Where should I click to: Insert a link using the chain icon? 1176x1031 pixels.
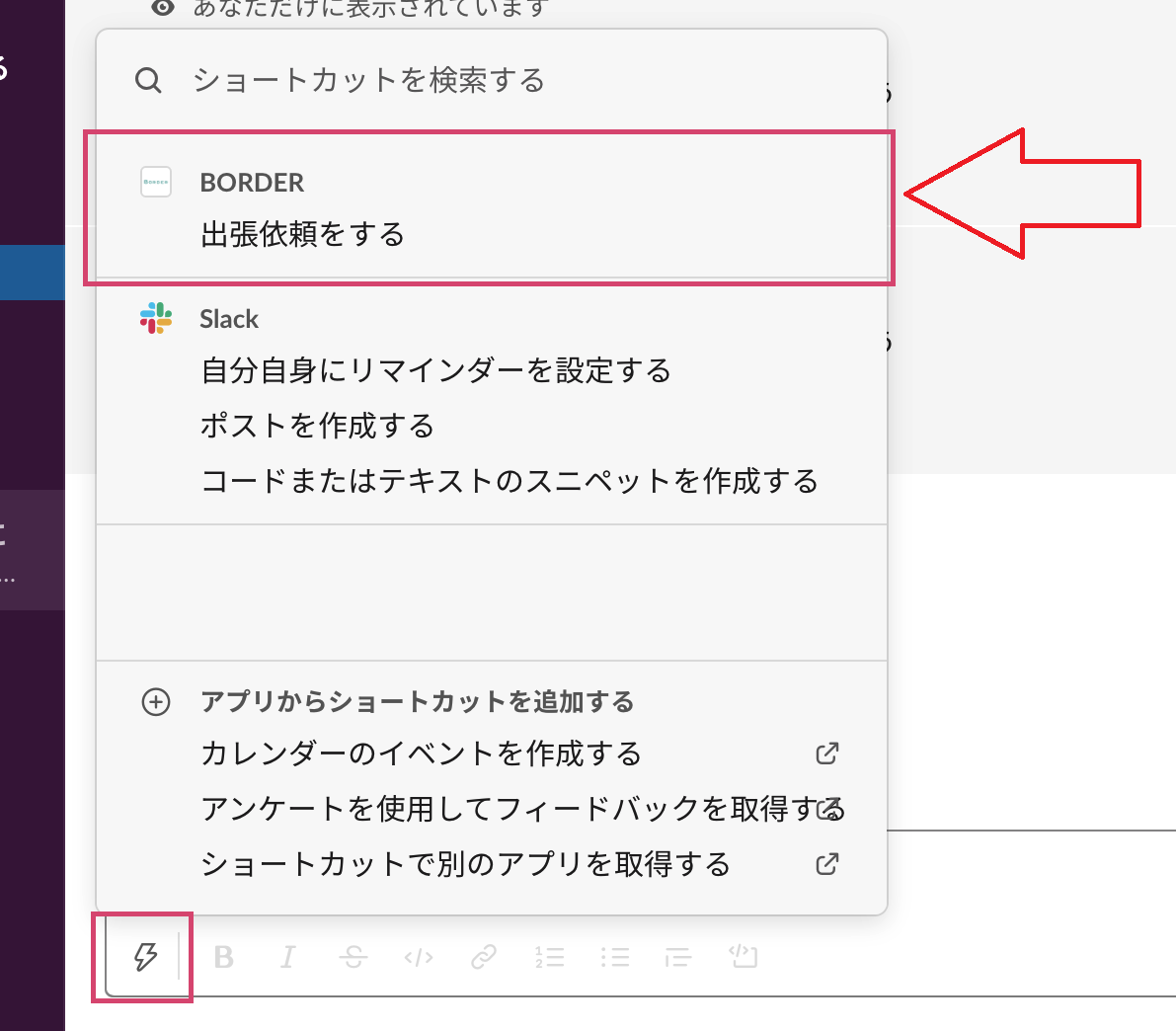pos(484,958)
